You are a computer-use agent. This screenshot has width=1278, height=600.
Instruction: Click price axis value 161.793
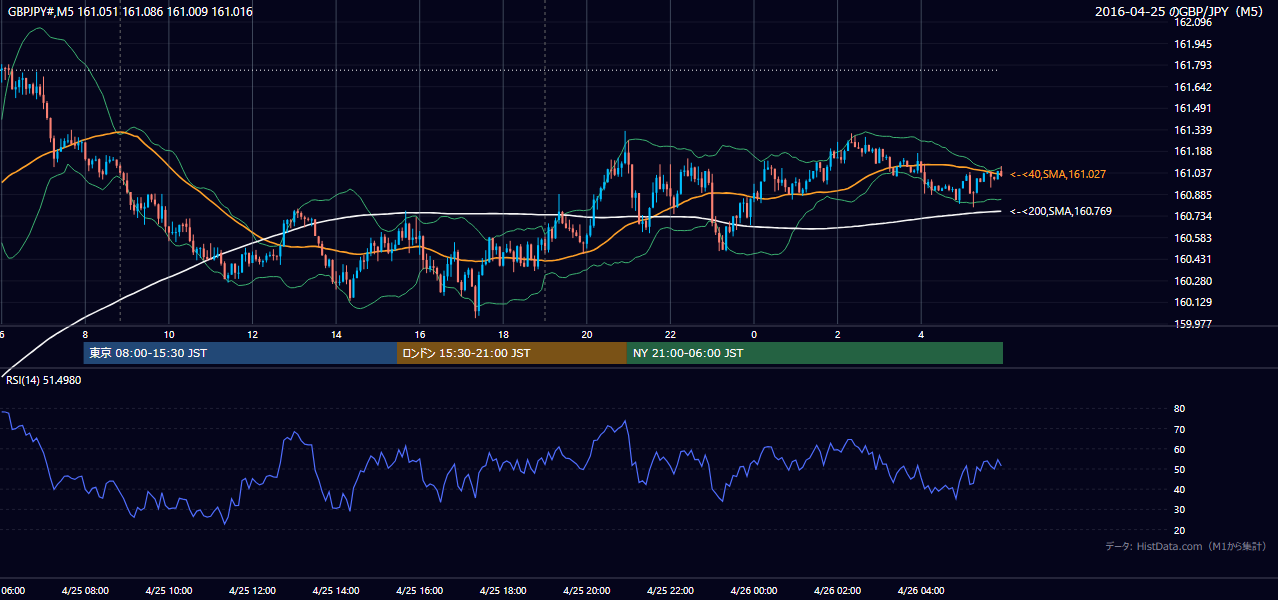pyautogui.click(x=1193, y=65)
